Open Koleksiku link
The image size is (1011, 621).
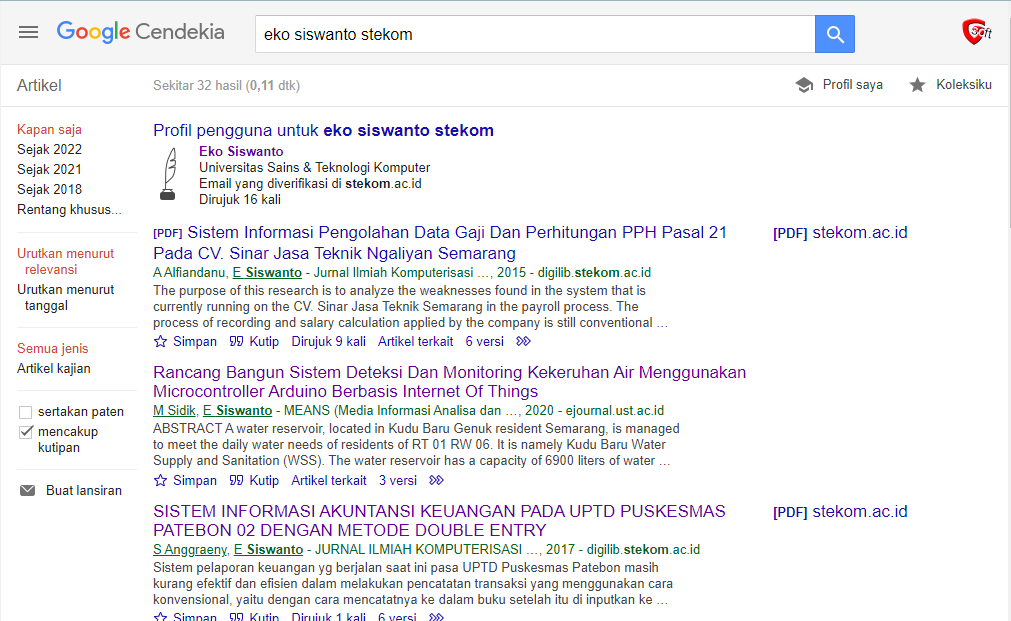964,84
